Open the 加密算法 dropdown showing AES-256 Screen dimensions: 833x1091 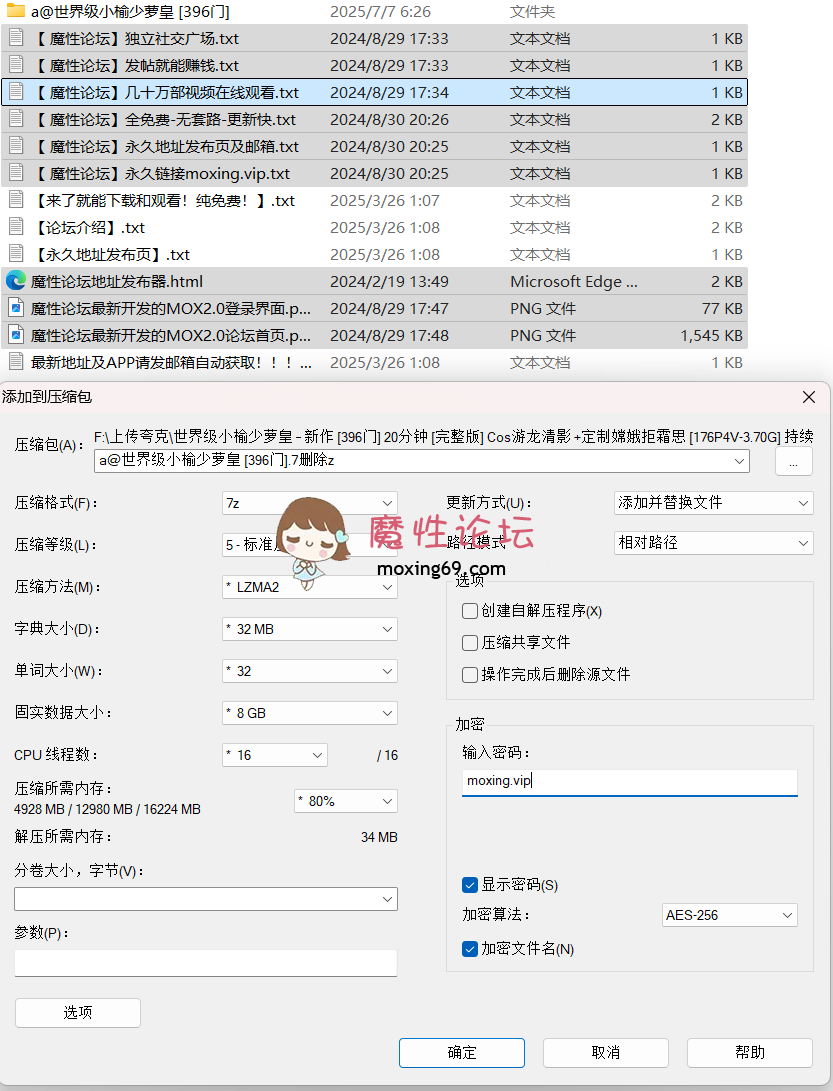(x=729, y=916)
